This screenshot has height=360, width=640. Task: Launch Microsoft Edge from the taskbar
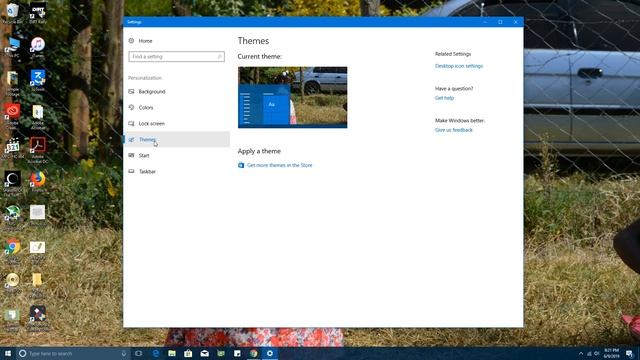(156, 353)
